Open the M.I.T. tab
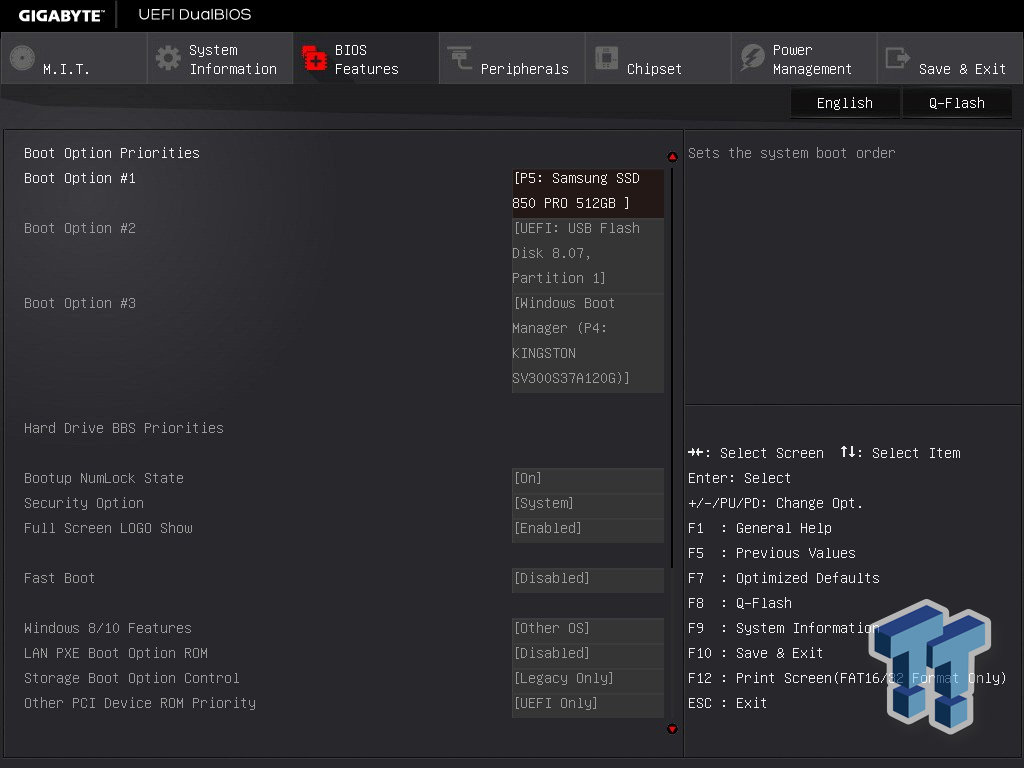This screenshot has width=1024, height=768. point(74,58)
